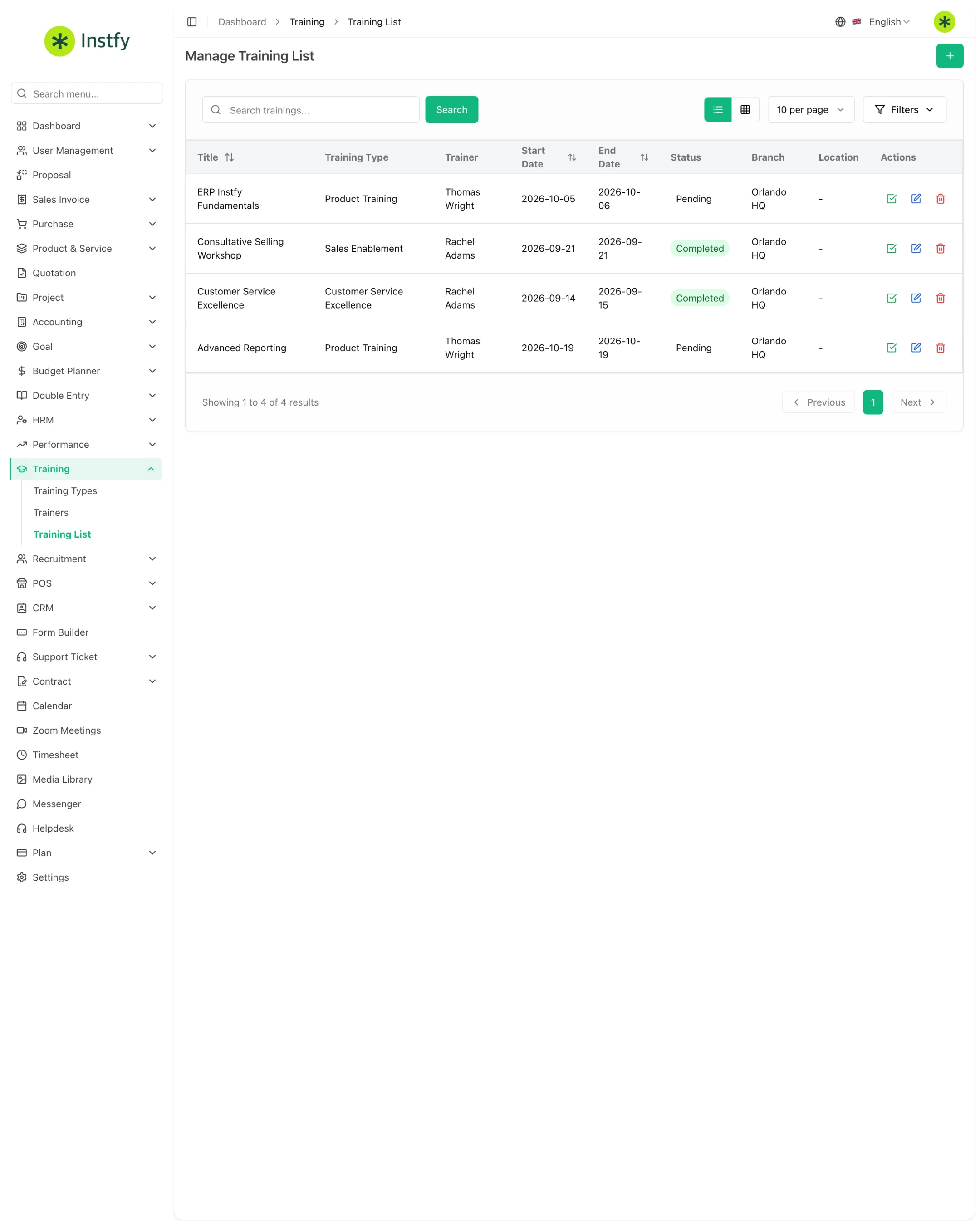The height and width of the screenshot is (1225, 980).
Task: Focus the Search trainings field
Action: click(x=311, y=110)
